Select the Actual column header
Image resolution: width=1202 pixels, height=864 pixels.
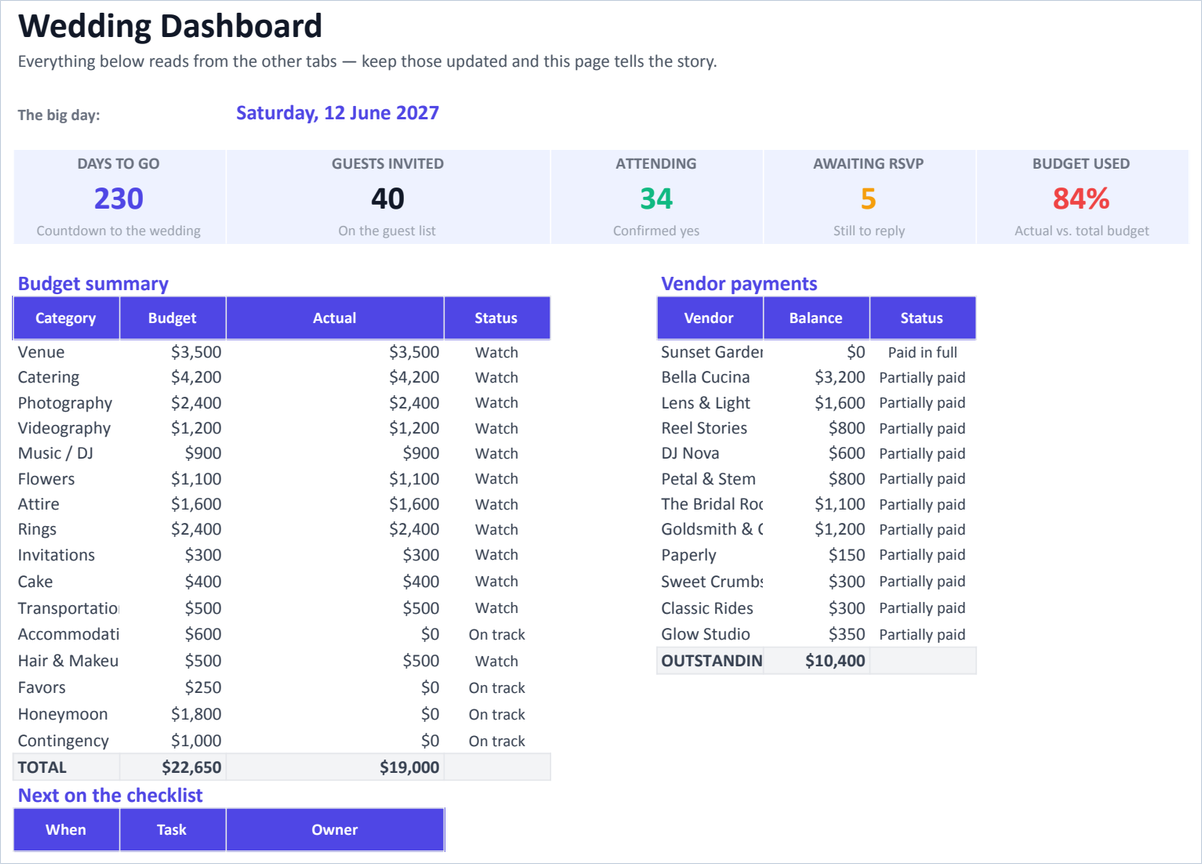[x=334, y=318]
